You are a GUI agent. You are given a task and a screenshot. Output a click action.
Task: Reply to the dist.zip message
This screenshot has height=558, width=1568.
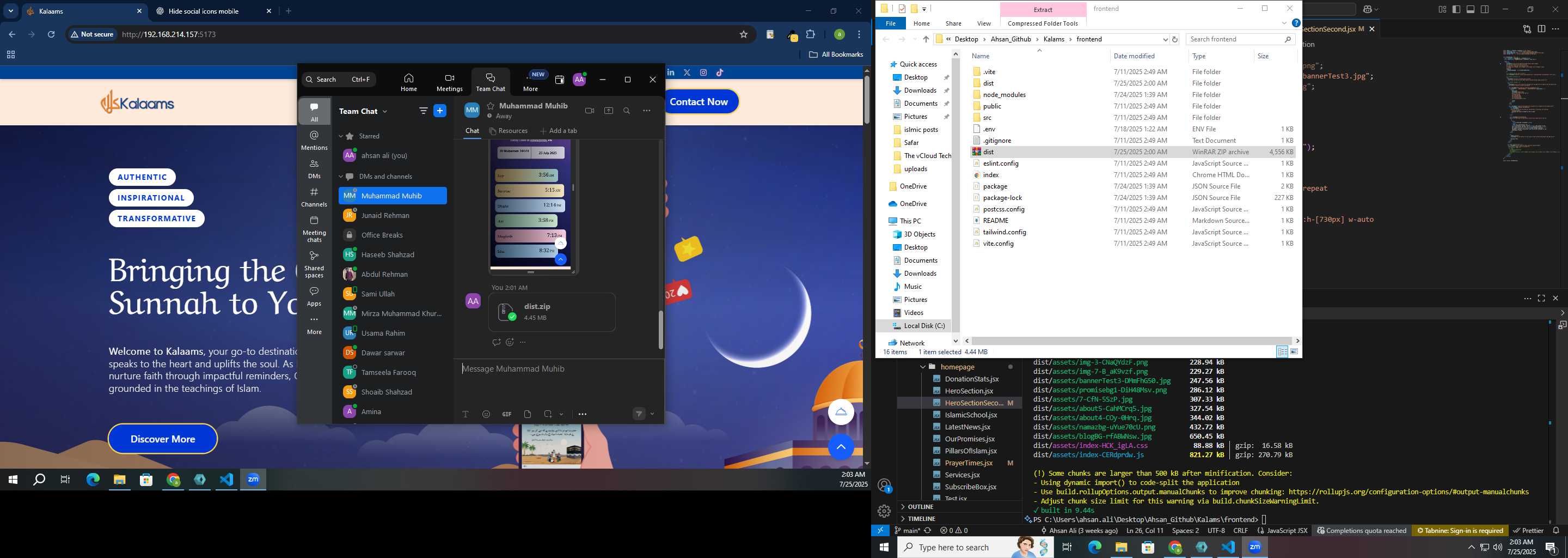496,342
